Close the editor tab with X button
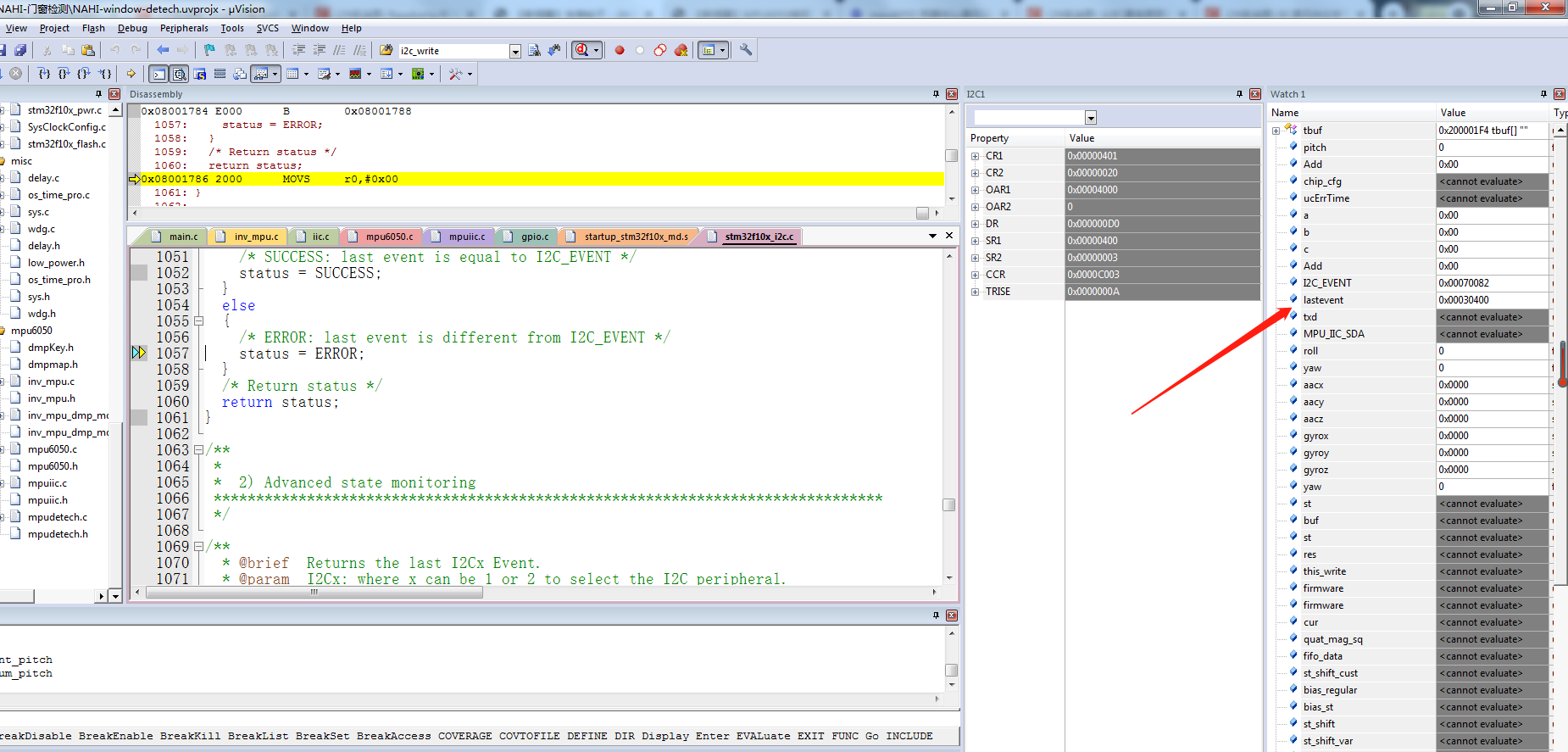Viewport: 1568px width, 752px height. (949, 236)
